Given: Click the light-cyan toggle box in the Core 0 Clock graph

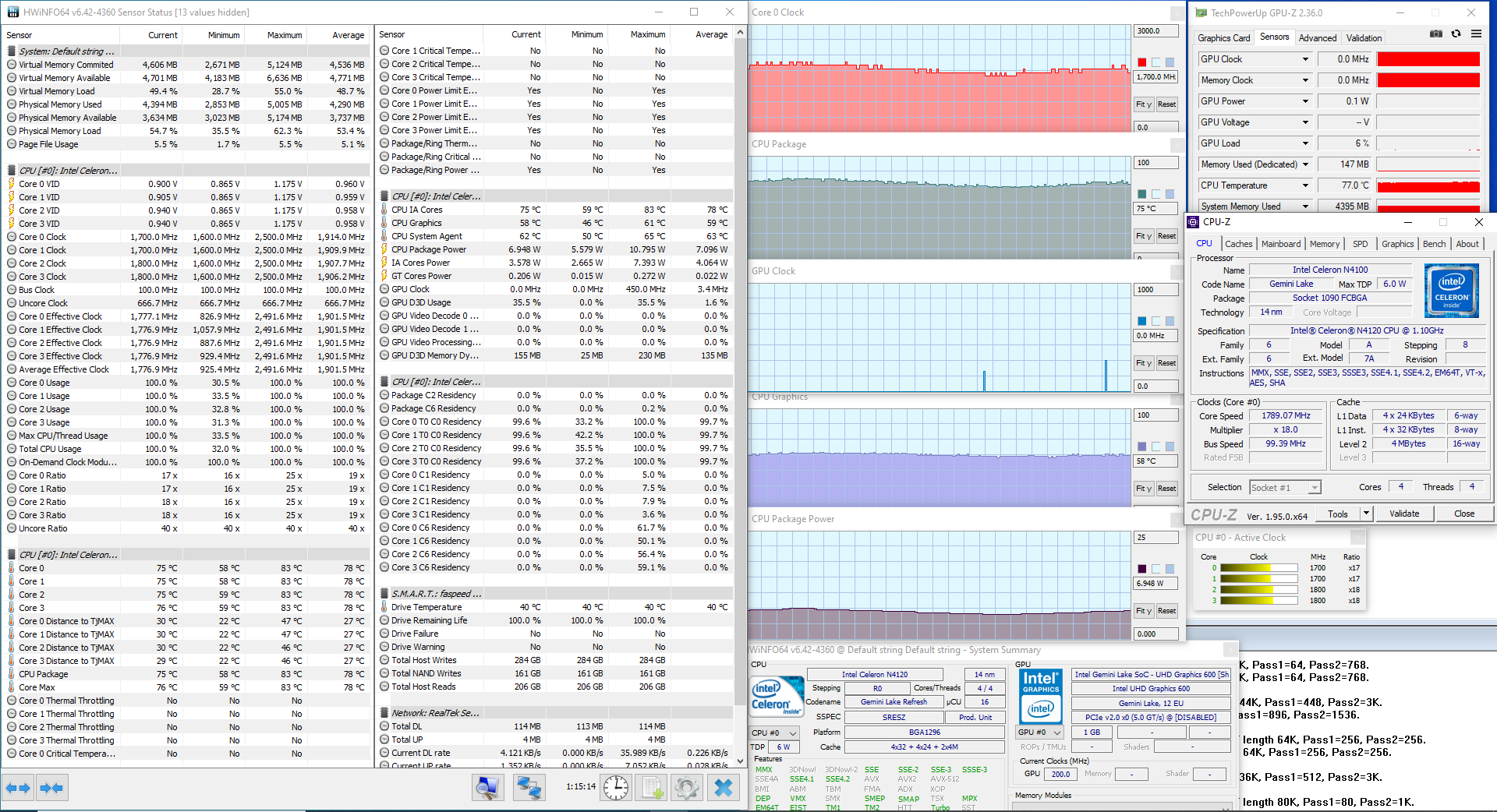Looking at the screenshot, I should click(x=1155, y=62).
